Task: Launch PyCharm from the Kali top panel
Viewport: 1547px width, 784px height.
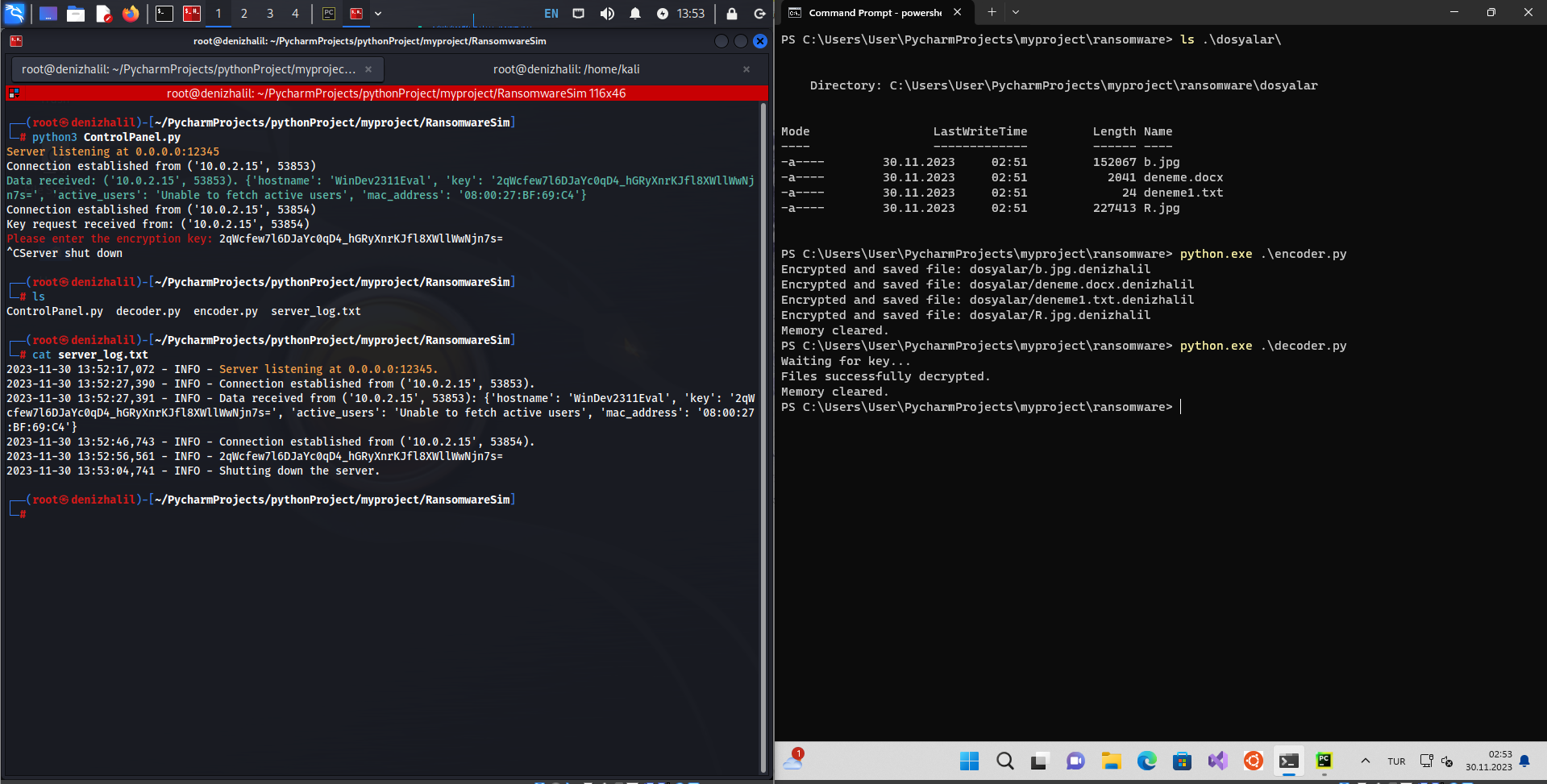Action: coord(327,13)
